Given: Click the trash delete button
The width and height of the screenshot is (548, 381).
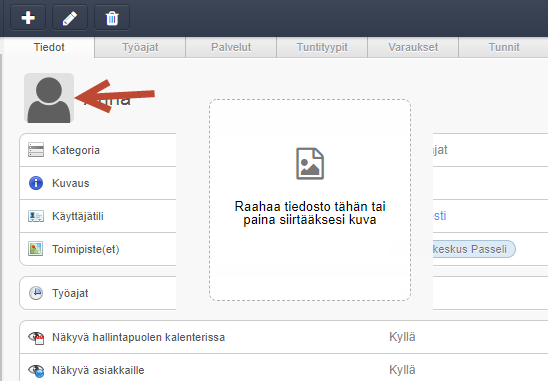Looking at the screenshot, I should (112, 17).
